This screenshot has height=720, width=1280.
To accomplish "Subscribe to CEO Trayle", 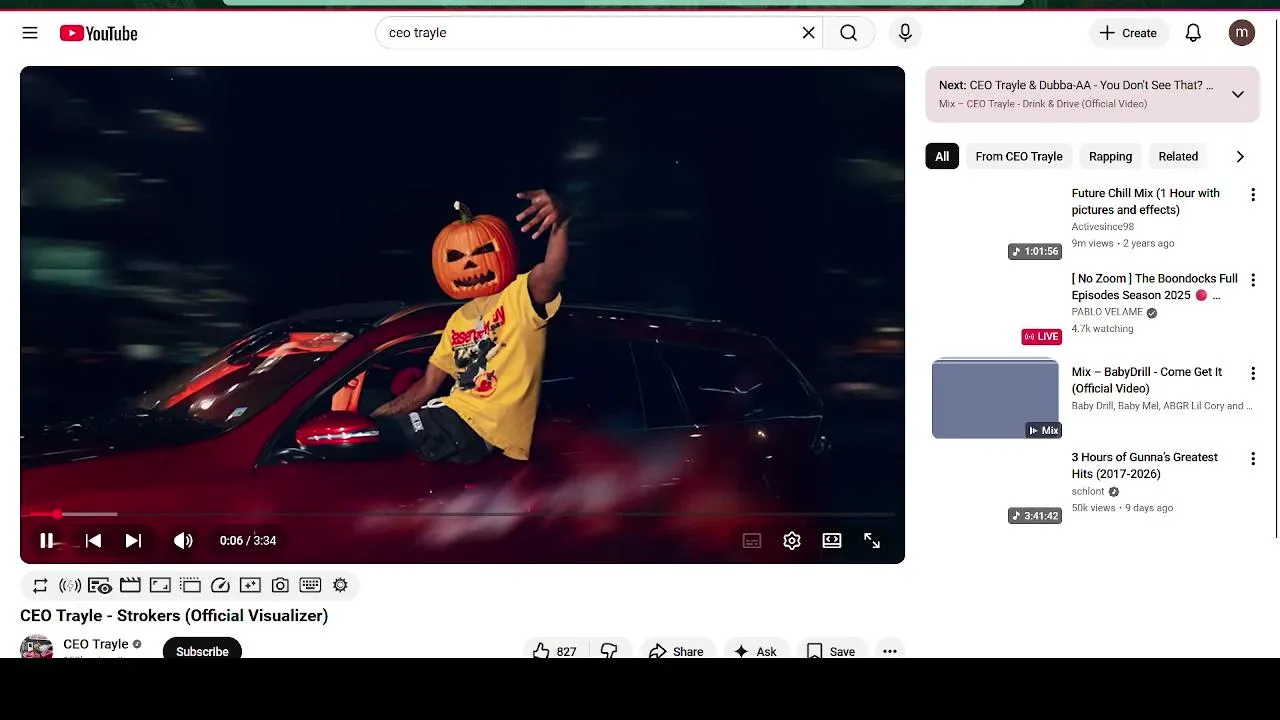I will click(x=202, y=649).
